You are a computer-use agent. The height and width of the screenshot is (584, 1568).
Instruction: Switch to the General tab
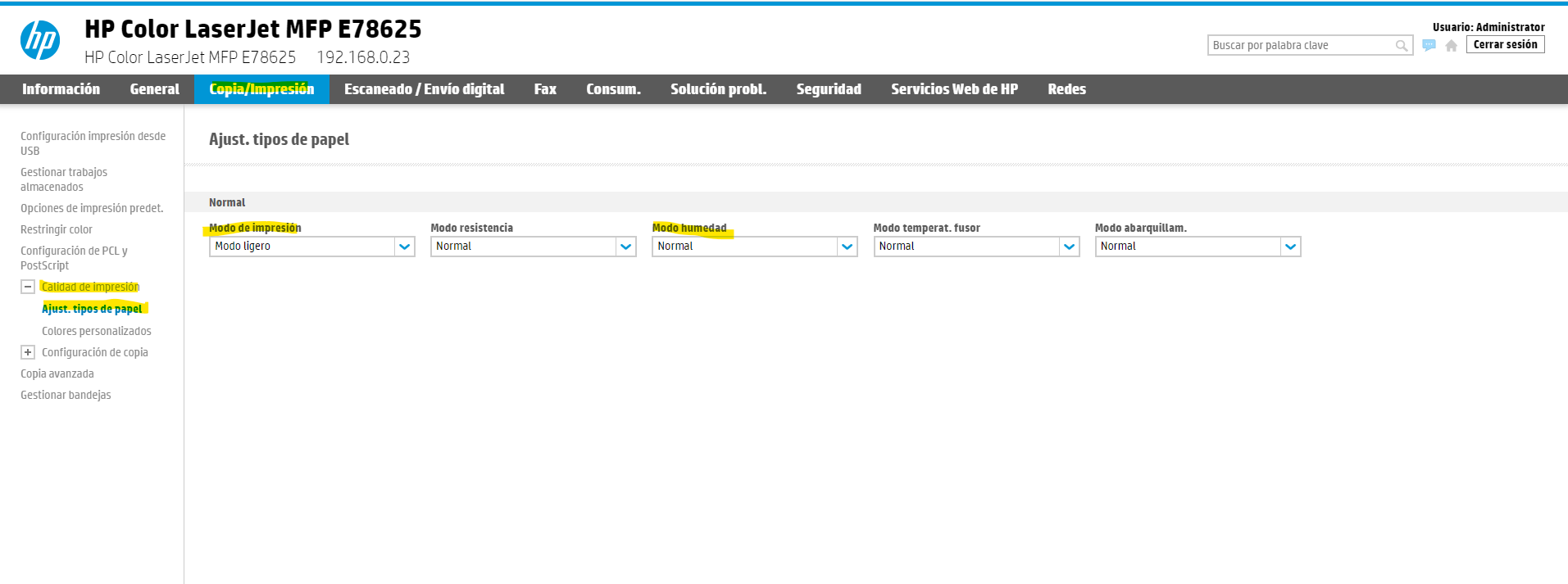tap(154, 89)
